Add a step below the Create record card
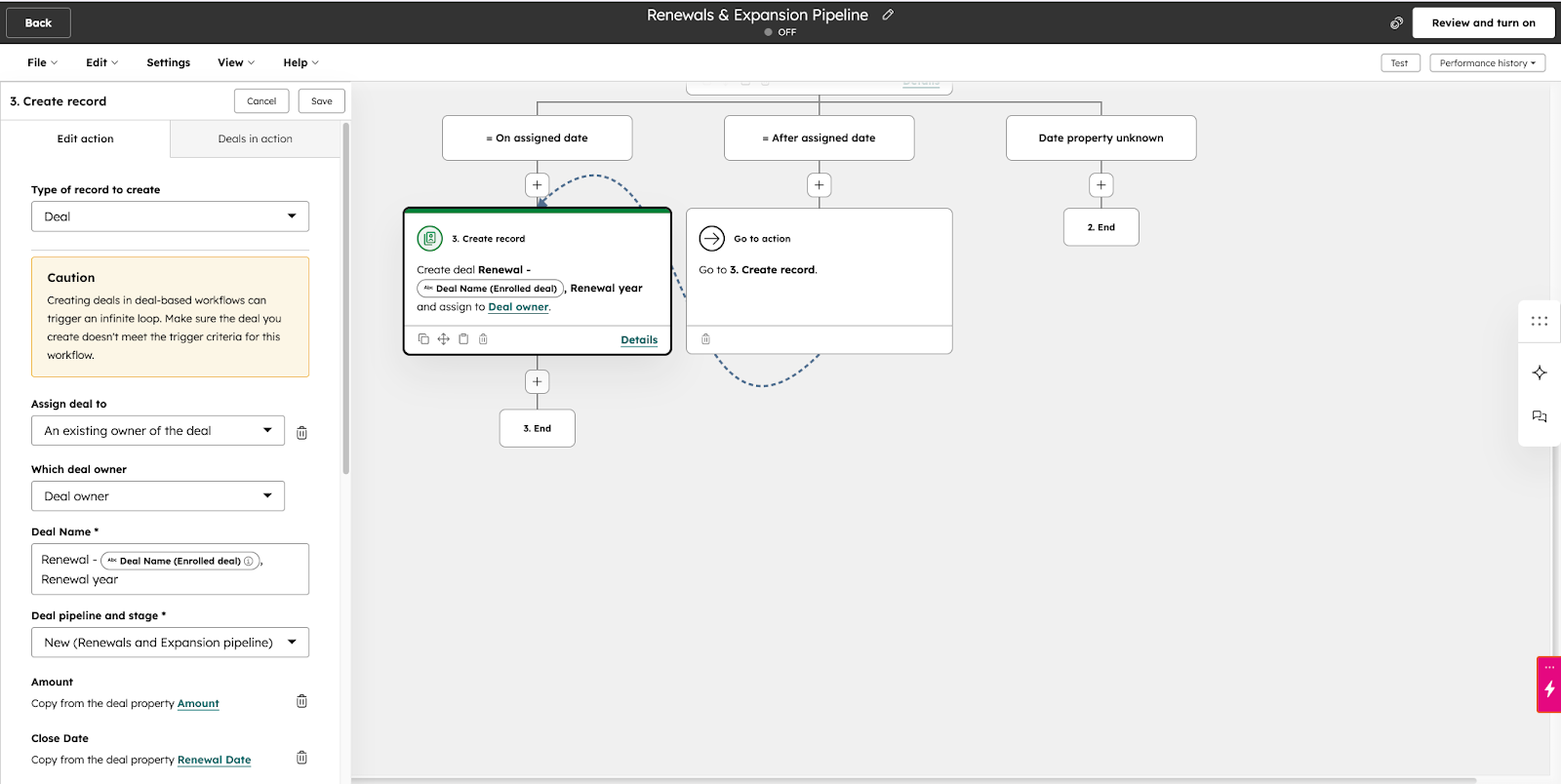1561x784 pixels. click(x=537, y=381)
